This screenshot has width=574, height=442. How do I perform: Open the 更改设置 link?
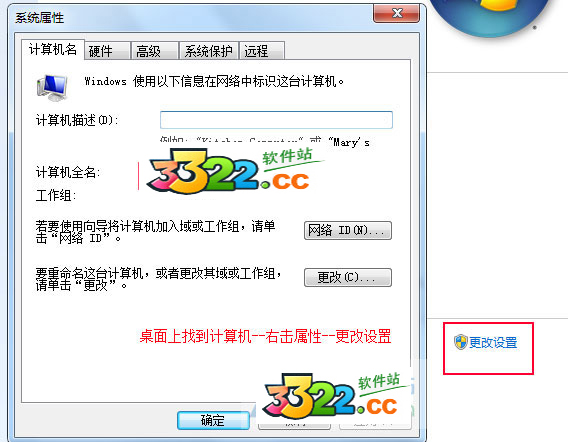tap(493, 343)
